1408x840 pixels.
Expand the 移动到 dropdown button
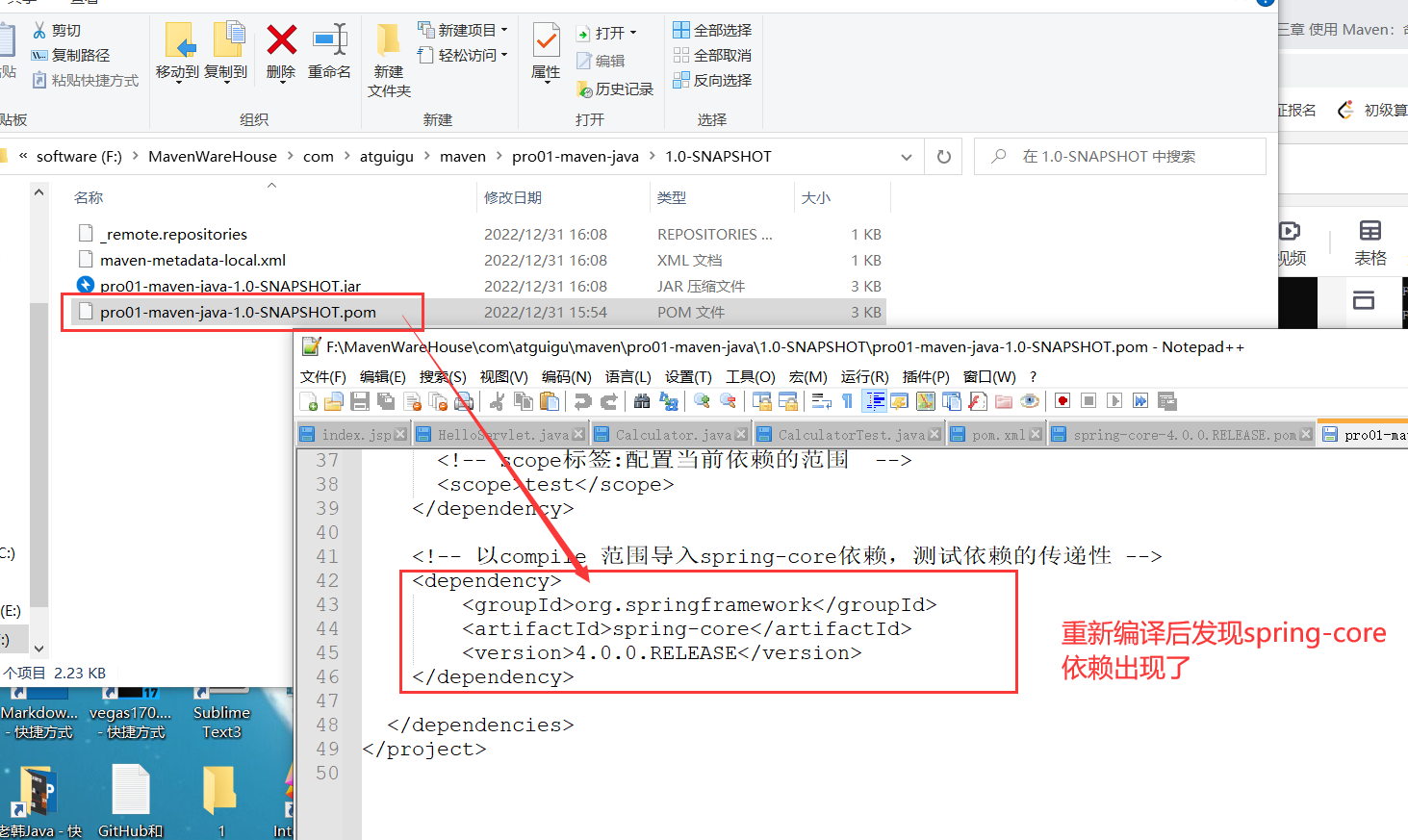pyautogui.click(x=178, y=85)
